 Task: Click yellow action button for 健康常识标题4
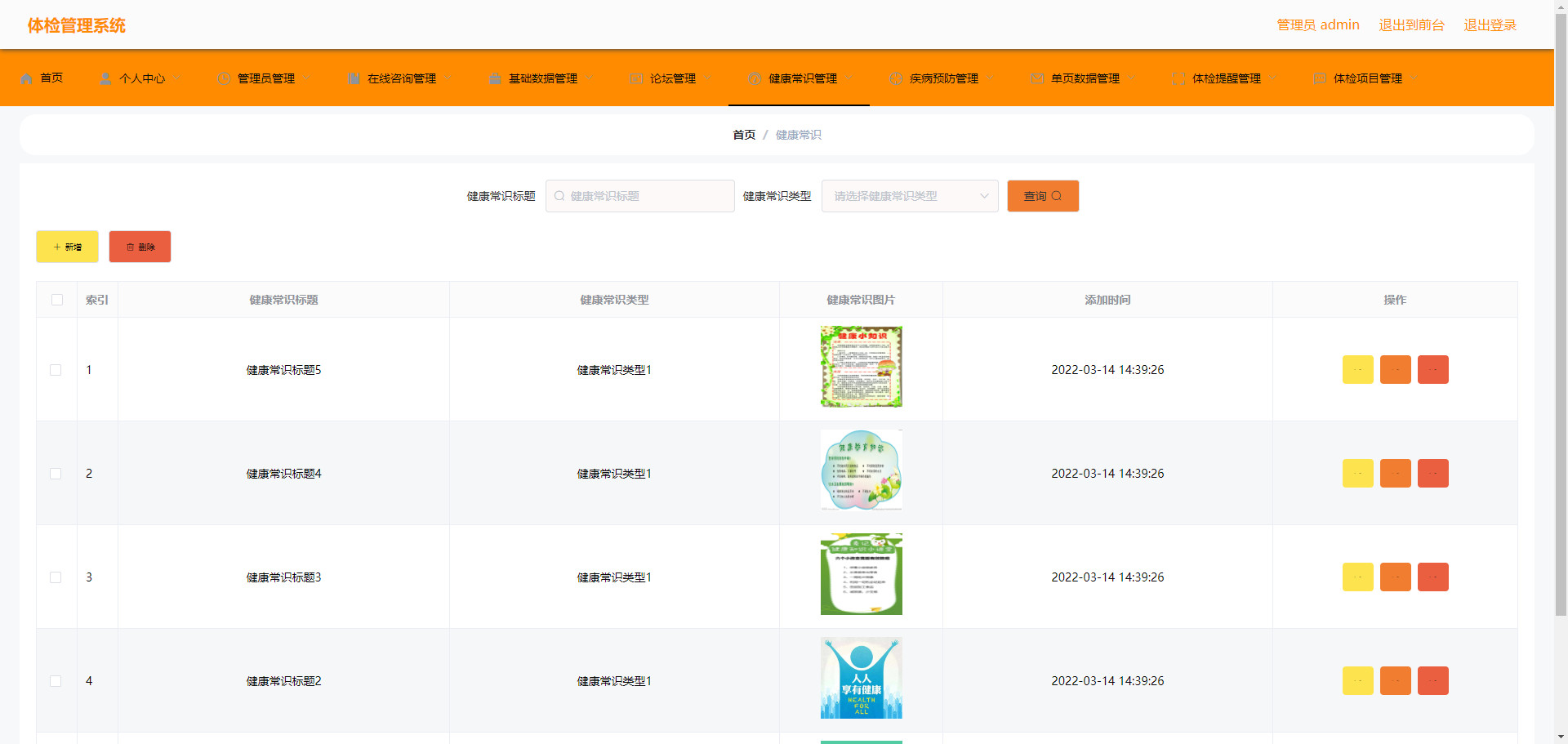click(1358, 473)
